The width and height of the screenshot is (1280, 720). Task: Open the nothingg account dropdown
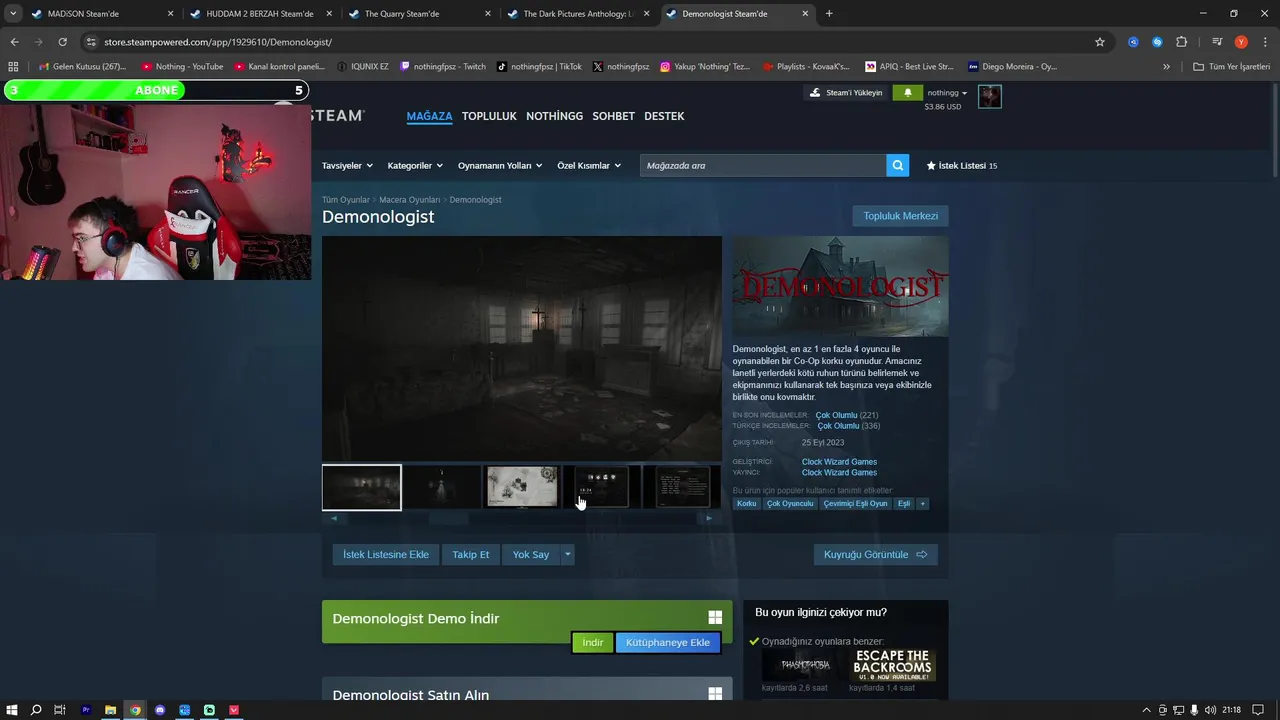tap(948, 93)
